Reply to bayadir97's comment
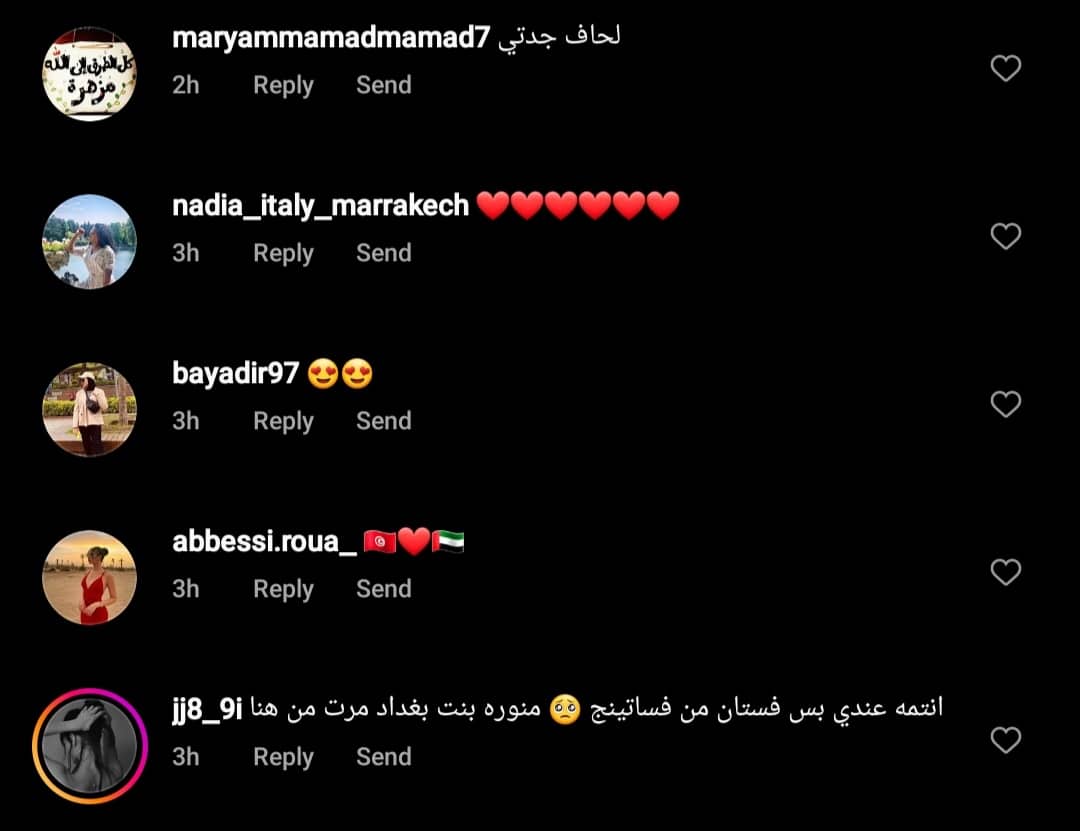 [x=283, y=421]
